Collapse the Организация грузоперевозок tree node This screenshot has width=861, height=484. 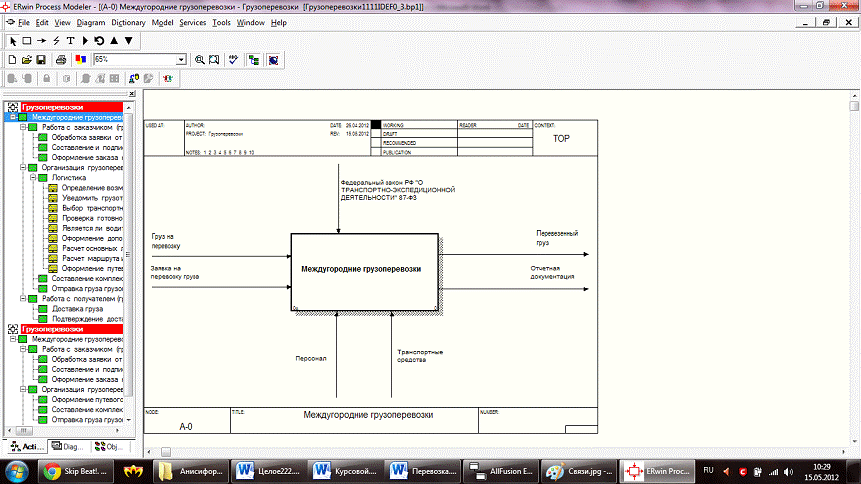click(21, 168)
